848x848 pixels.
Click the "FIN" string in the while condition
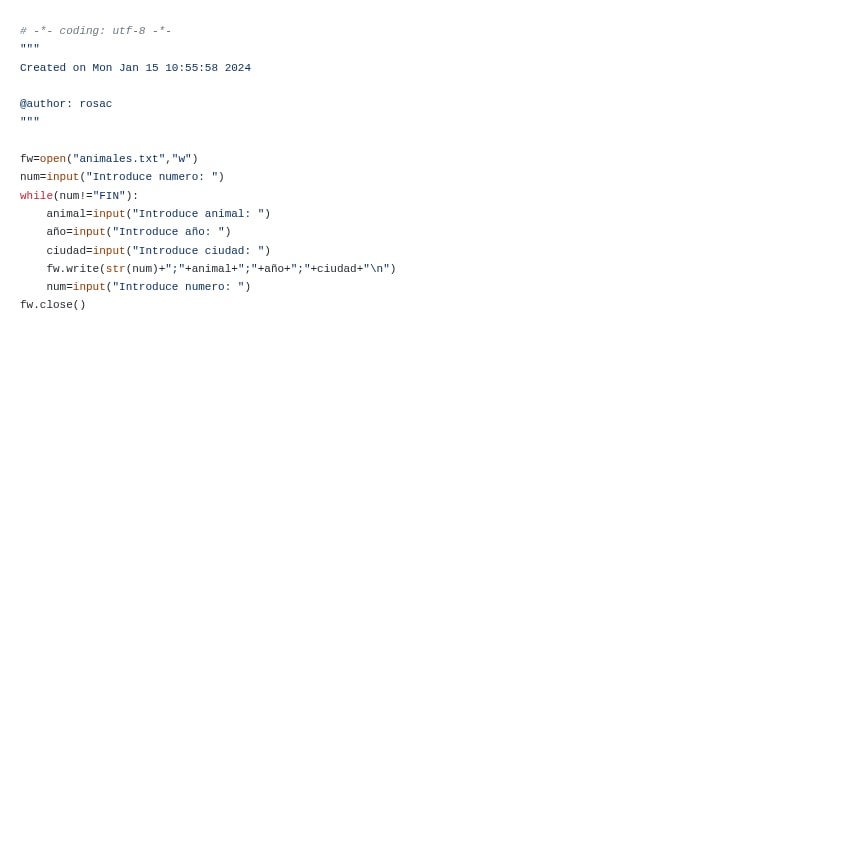109,195
